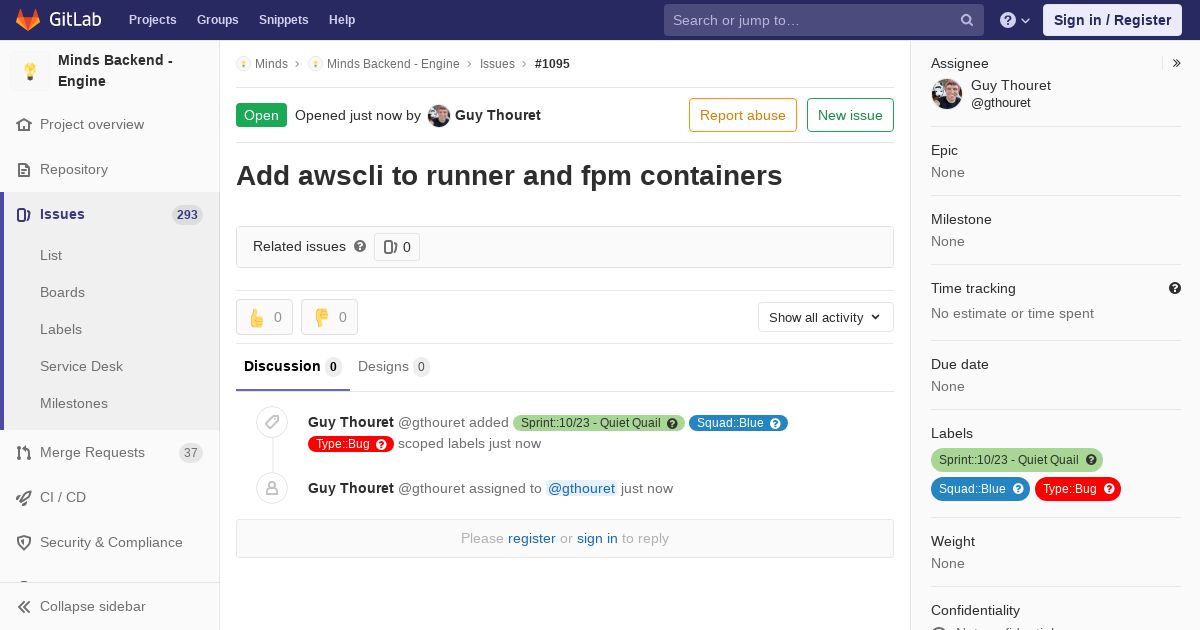The height and width of the screenshot is (630, 1200).
Task: Click Guy Thouret author name link
Action: coord(498,115)
